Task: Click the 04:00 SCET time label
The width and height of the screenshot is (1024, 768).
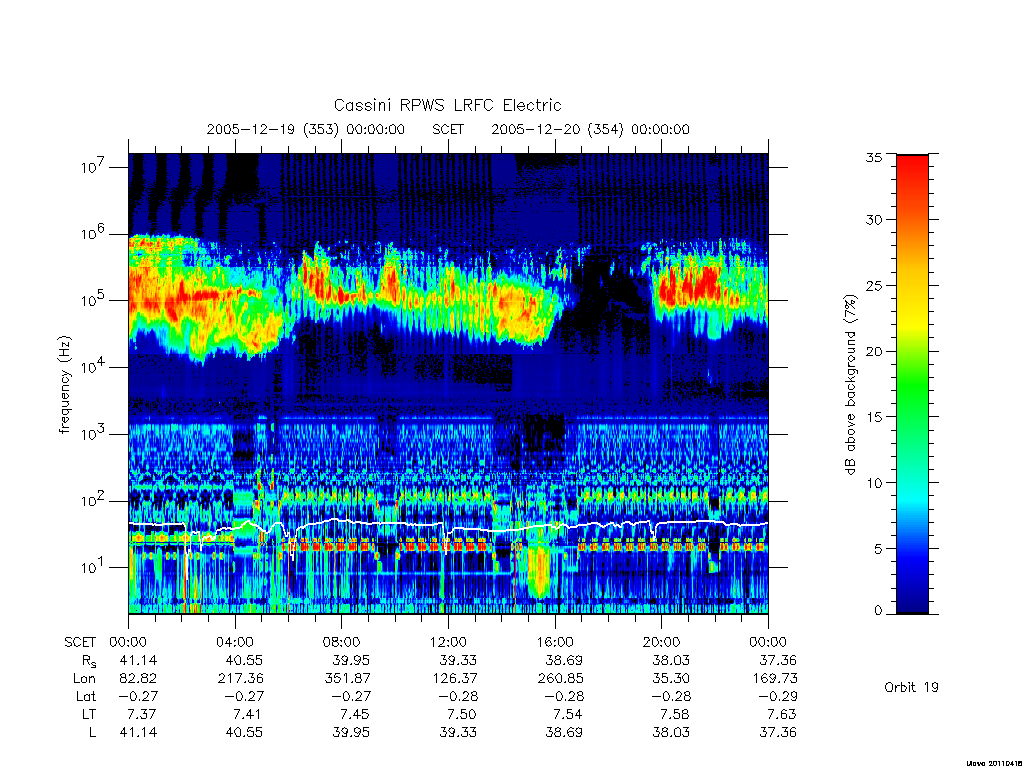Action: (x=235, y=642)
